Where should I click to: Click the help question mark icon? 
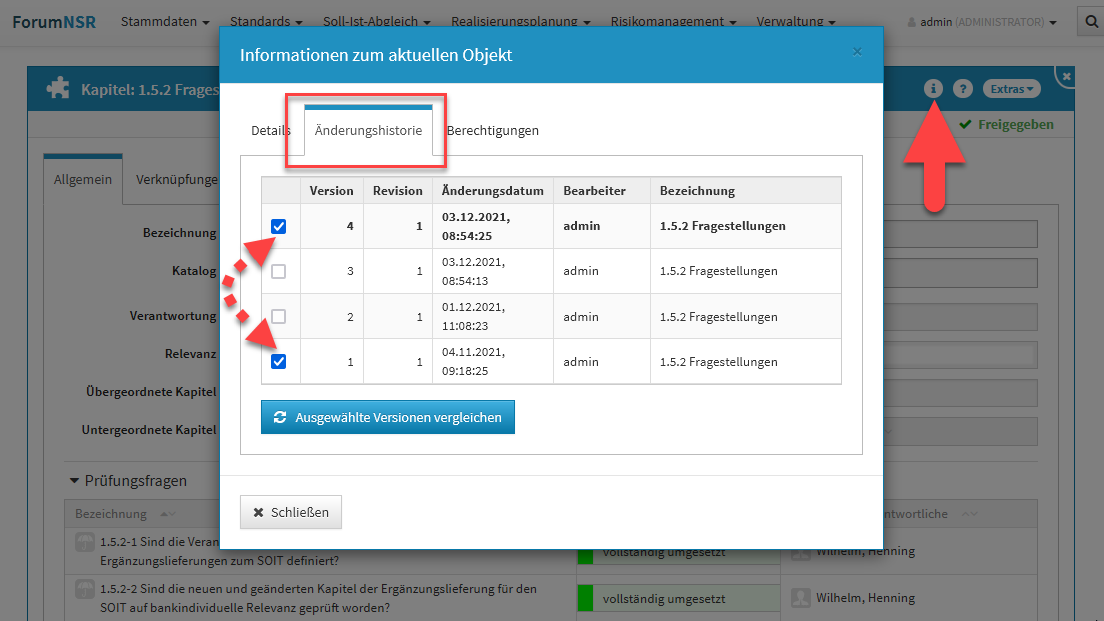point(963,89)
